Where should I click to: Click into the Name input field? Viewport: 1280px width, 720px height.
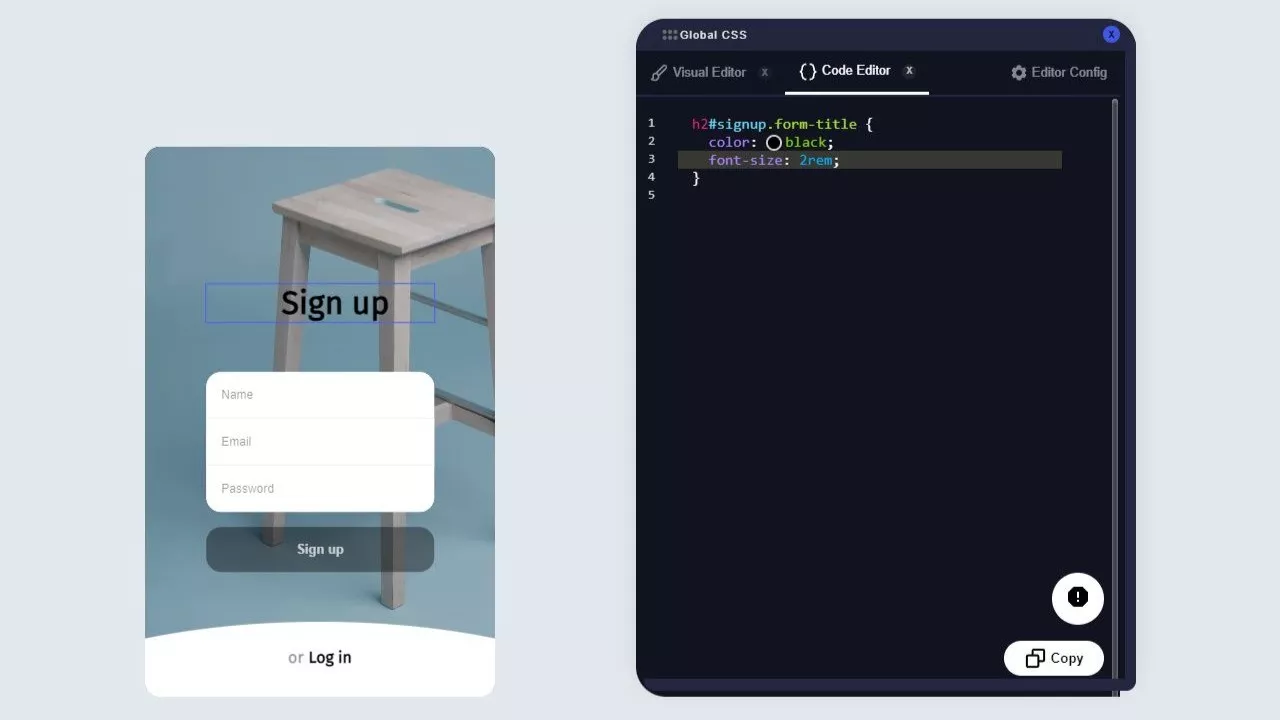click(x=320, y=395)
